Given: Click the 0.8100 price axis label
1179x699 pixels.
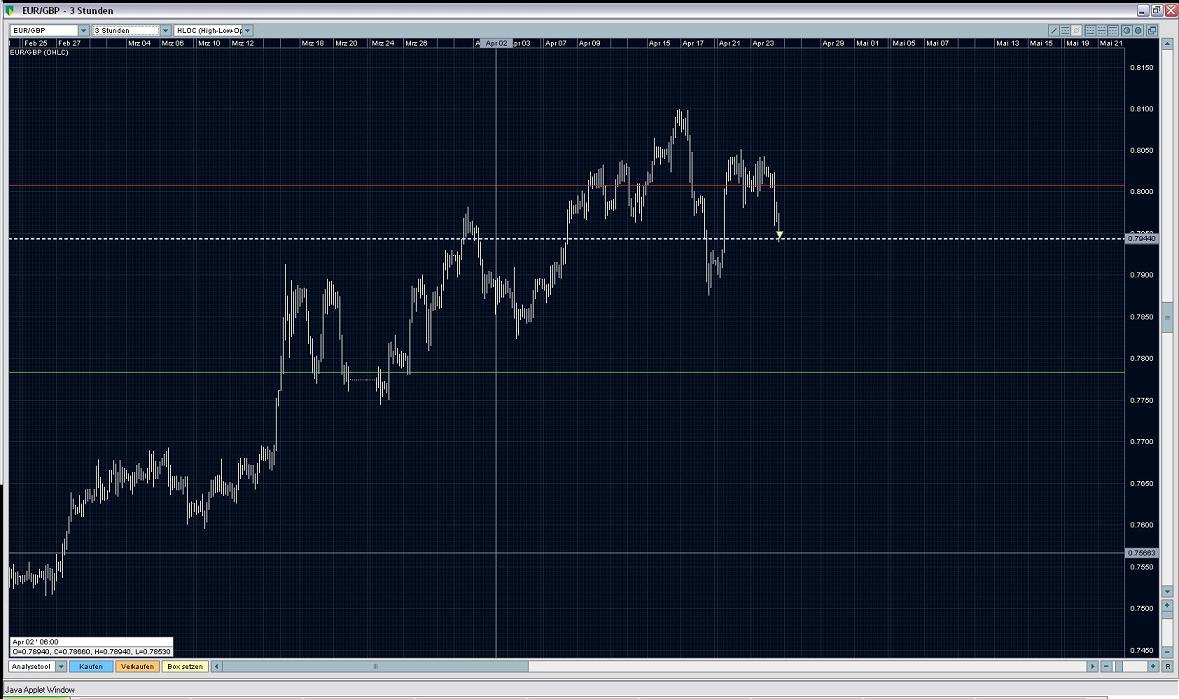Looking at the screenshot, I should tap(1142, 109).
